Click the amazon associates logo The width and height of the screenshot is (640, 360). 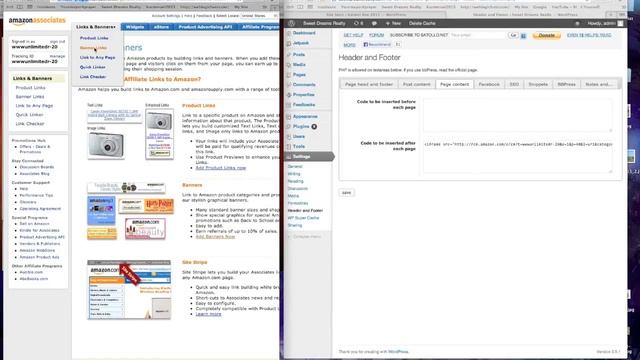[x=37, y=20]
